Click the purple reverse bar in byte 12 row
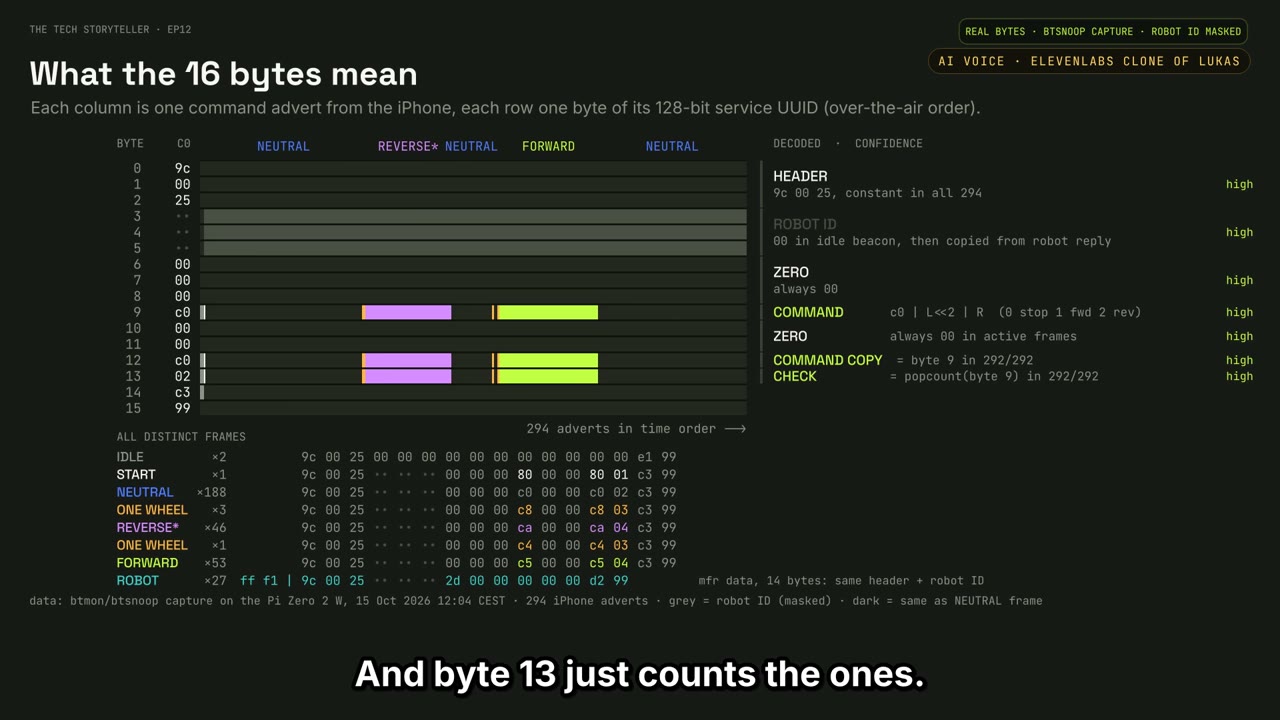The height and width of the screenshot is (720, 1280). click(x=407, y=361)
